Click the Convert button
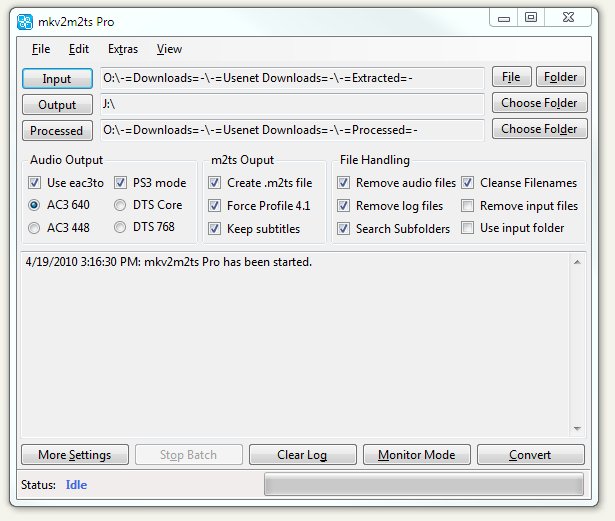 pyautogui.click(x=531, y=455)
